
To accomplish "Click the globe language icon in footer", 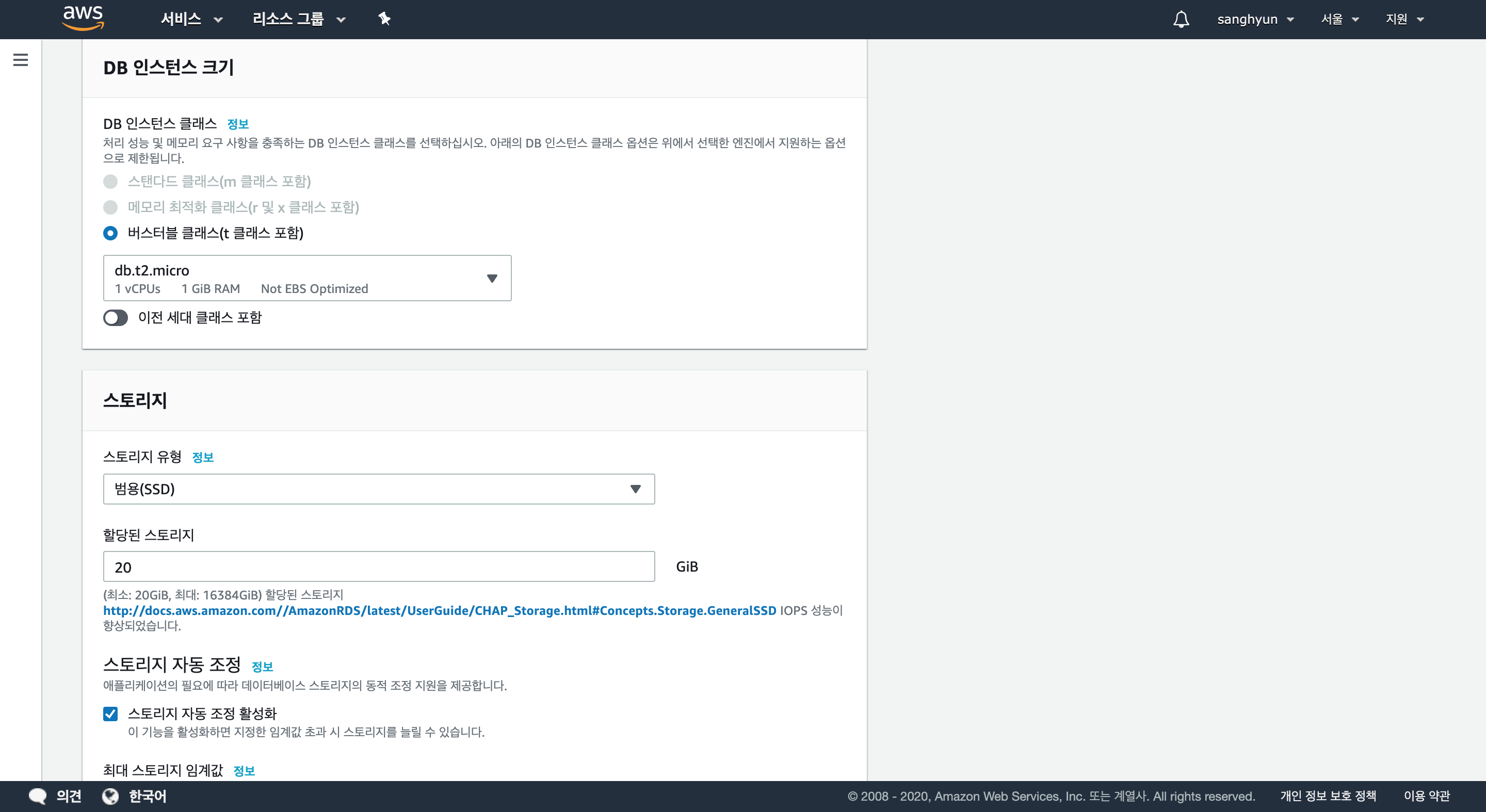I will coord(110,797).
